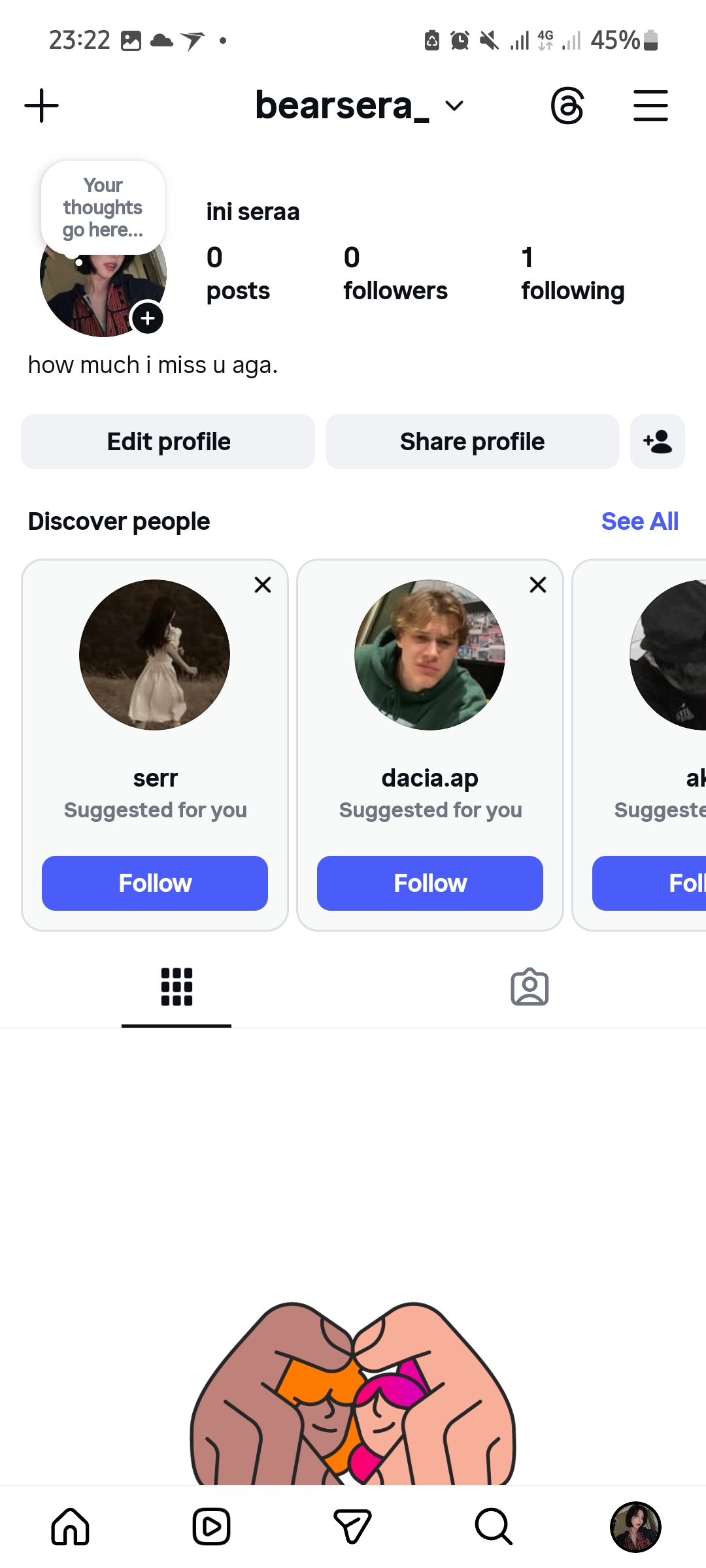
Task: Open See All discover people link
Action: pos(639,521)
